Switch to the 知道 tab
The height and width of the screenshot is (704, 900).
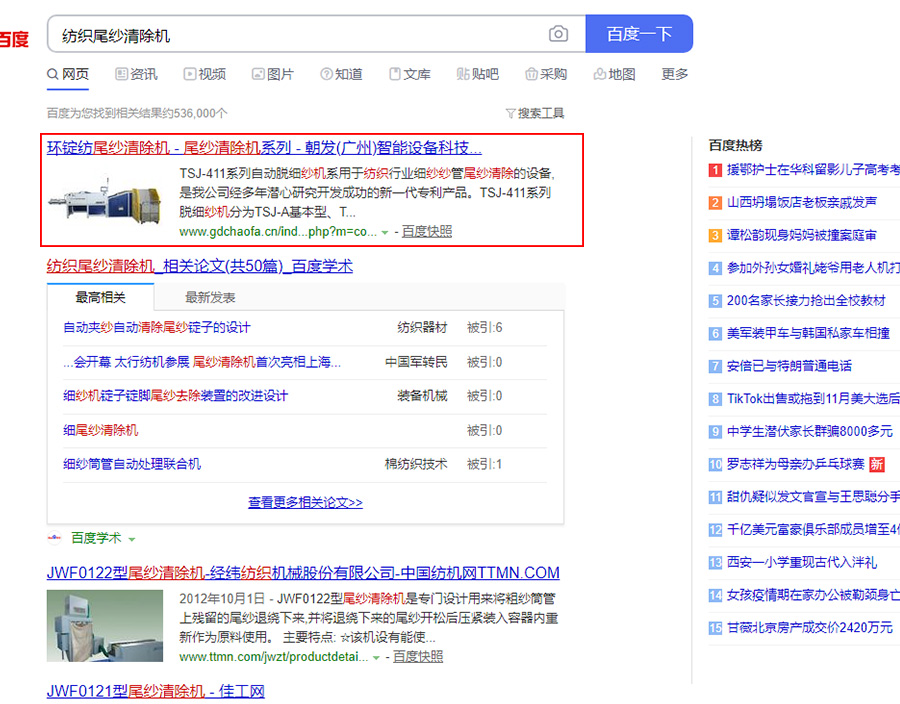coord(341,75)
